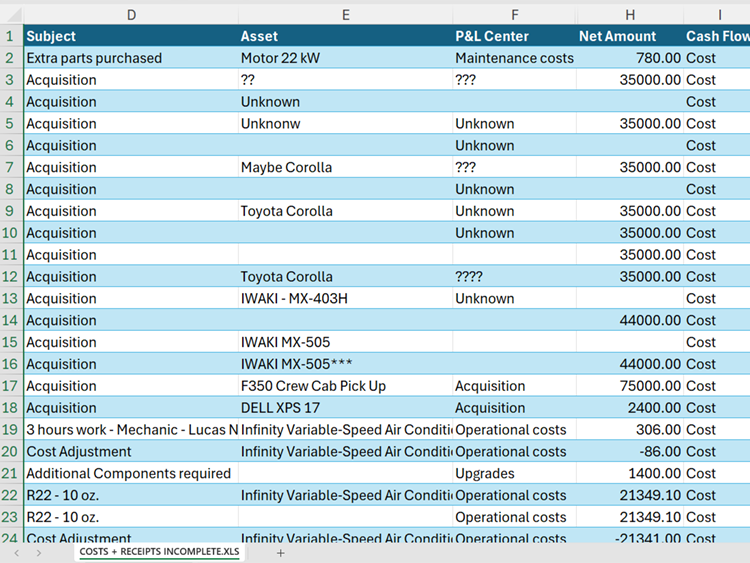This screenshot has width=750, height=563.
Task: Select row 1 header number
Action: 10,36
